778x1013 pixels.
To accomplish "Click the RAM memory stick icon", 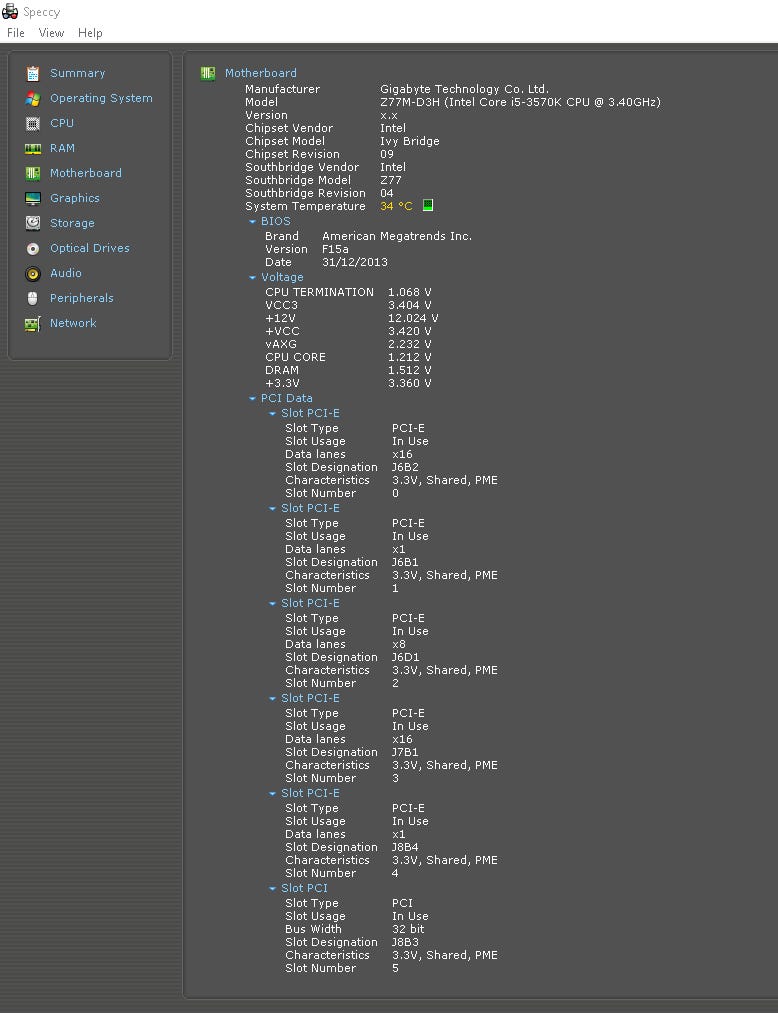I will (33, 148).
